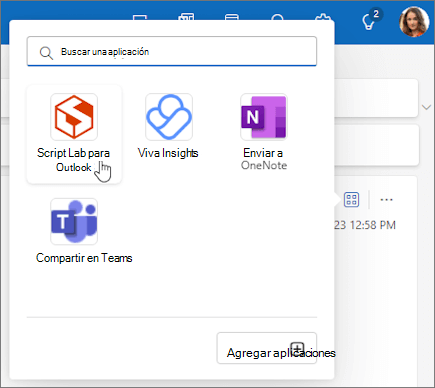Expand the chevron arrow at right edge
This screenshot has width=435, height=388.
(x=427, y=107)
